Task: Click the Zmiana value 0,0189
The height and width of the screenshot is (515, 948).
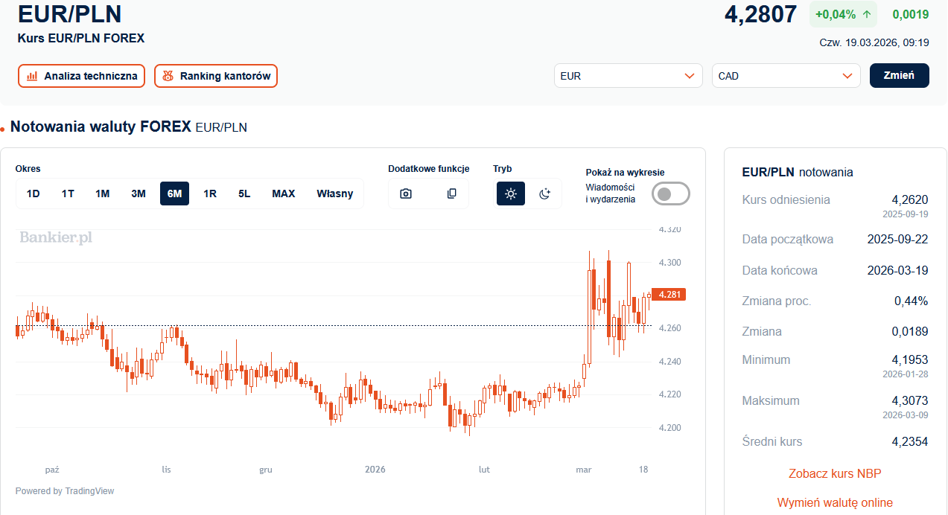Action: coord(910,331)
